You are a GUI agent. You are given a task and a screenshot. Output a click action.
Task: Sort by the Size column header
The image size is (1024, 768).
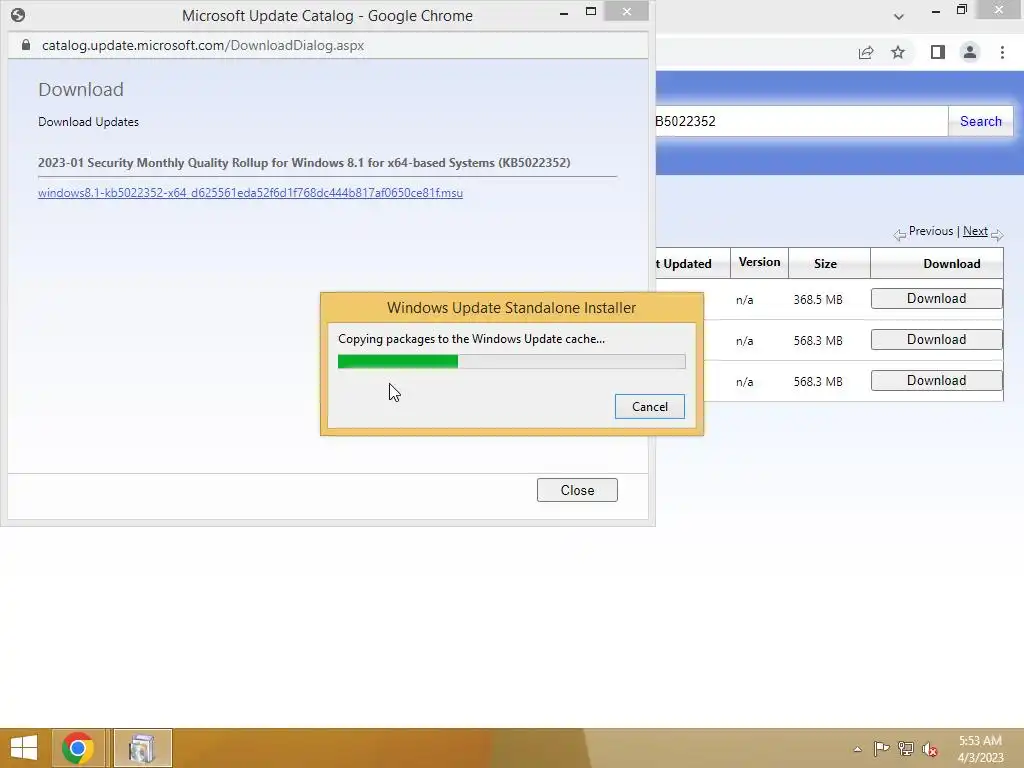(x=825, y=264)
